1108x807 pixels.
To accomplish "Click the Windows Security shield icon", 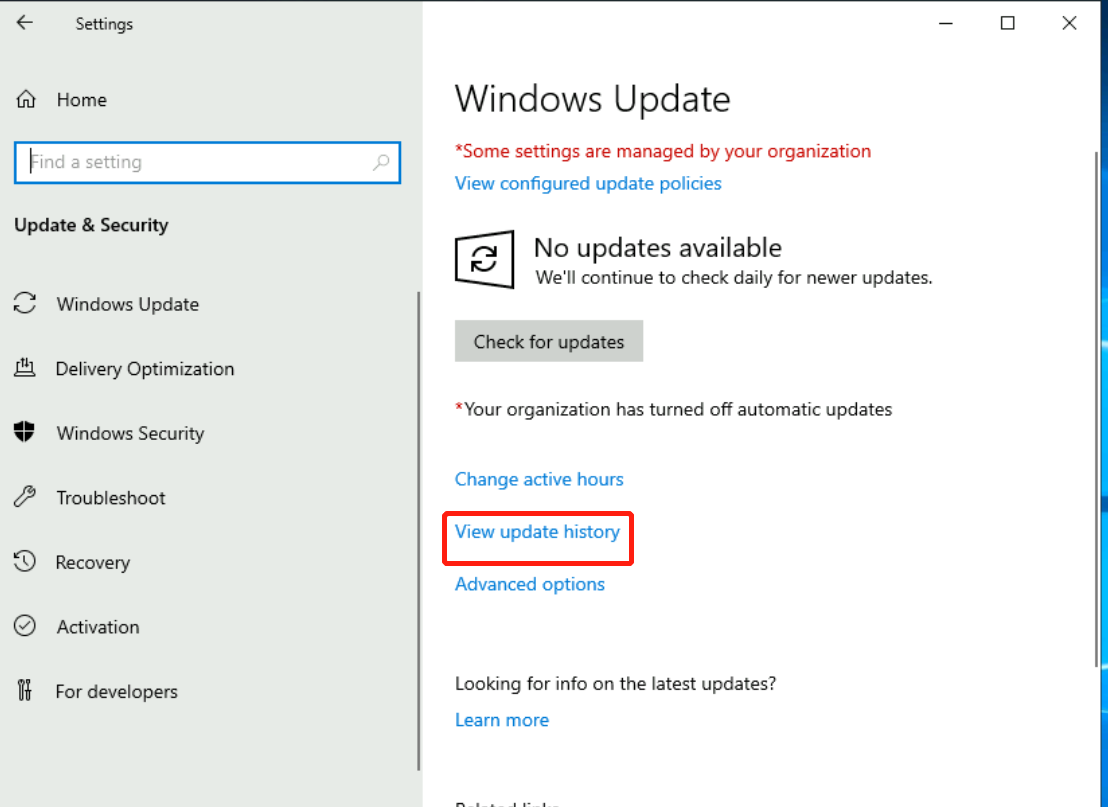I will click(25, 433).
